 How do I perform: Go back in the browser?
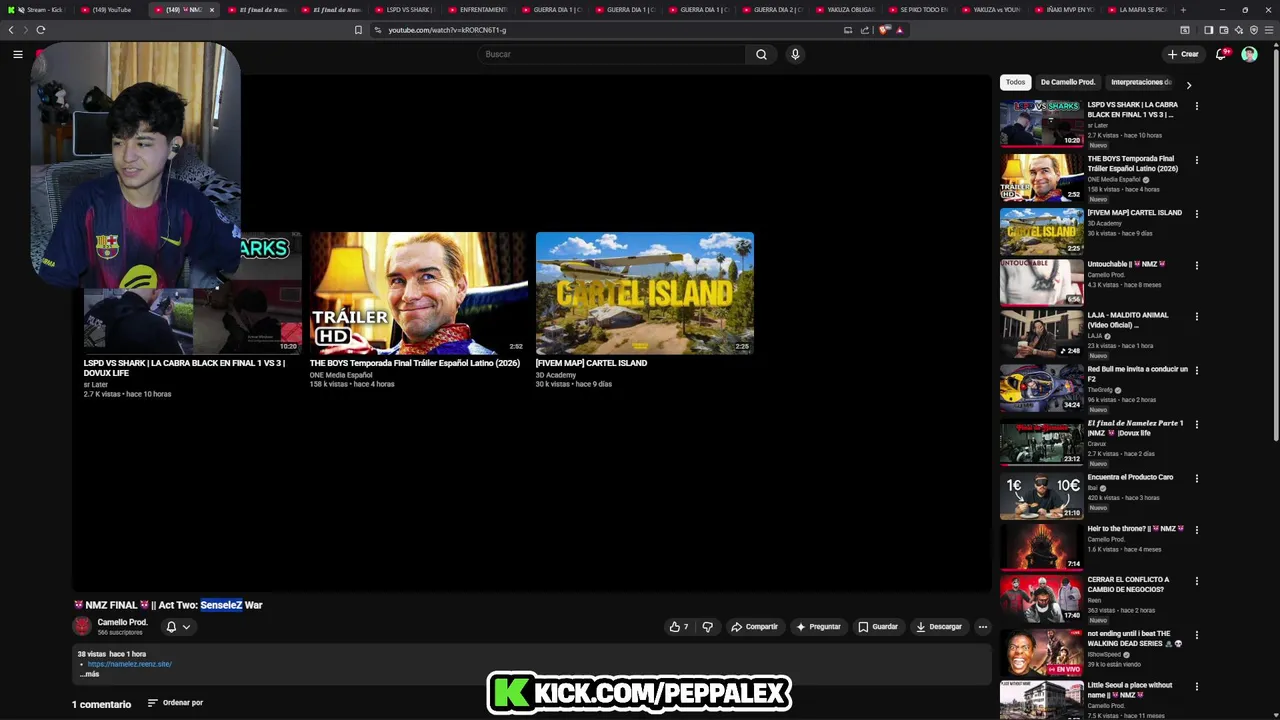coord(11,30)
